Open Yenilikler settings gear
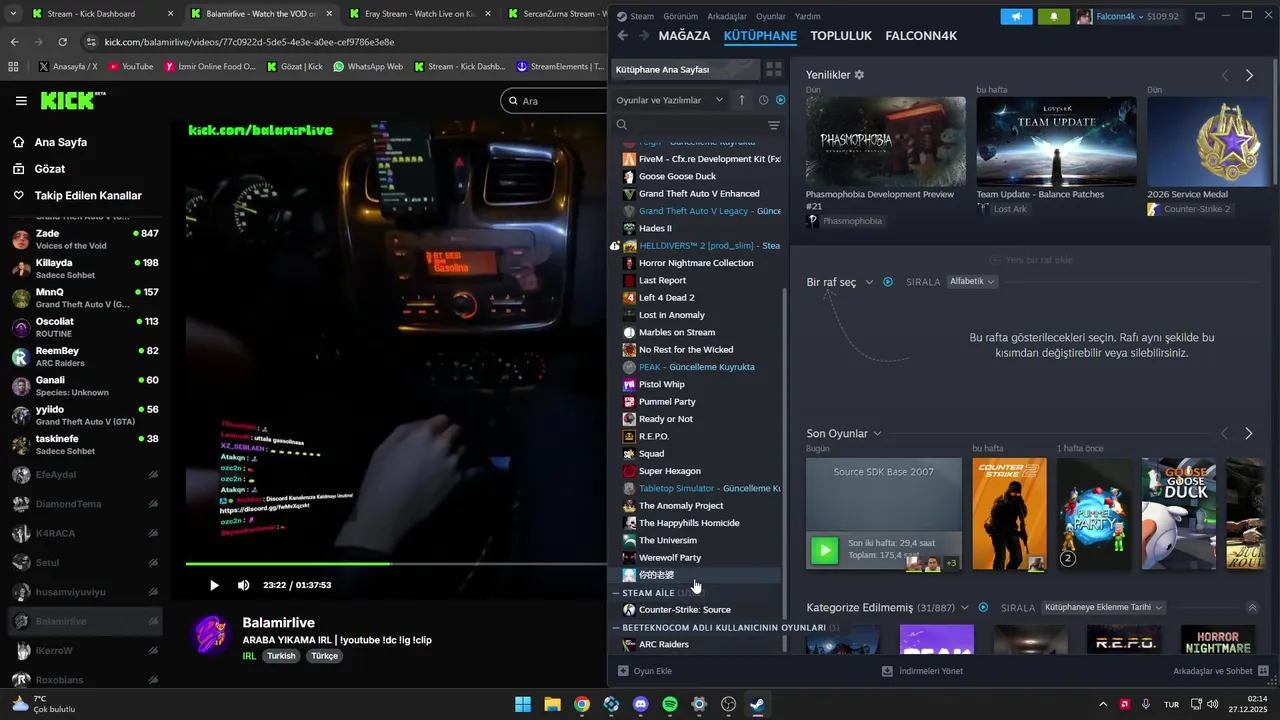This screenshot has height=720, width=1280. (859, 75)
